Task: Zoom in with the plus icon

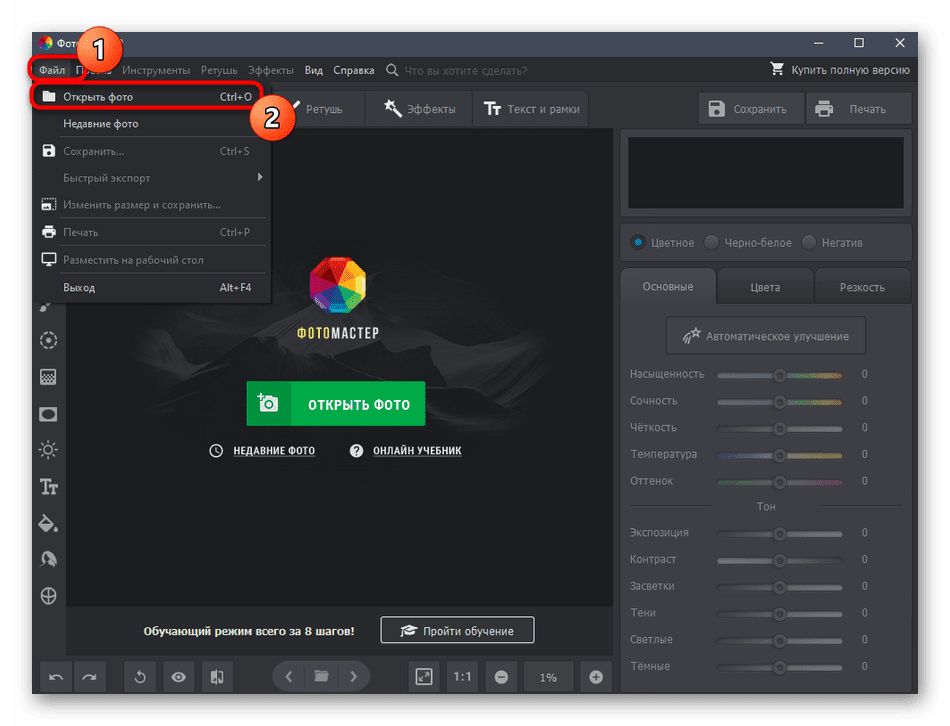Action: click(596, 677)
